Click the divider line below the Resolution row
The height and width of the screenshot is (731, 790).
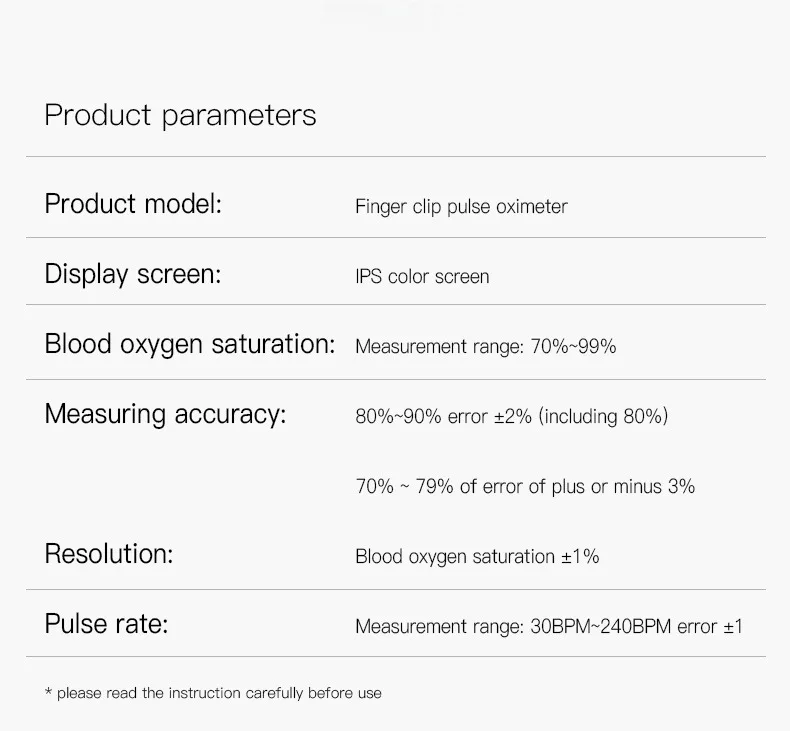[395, 589]
